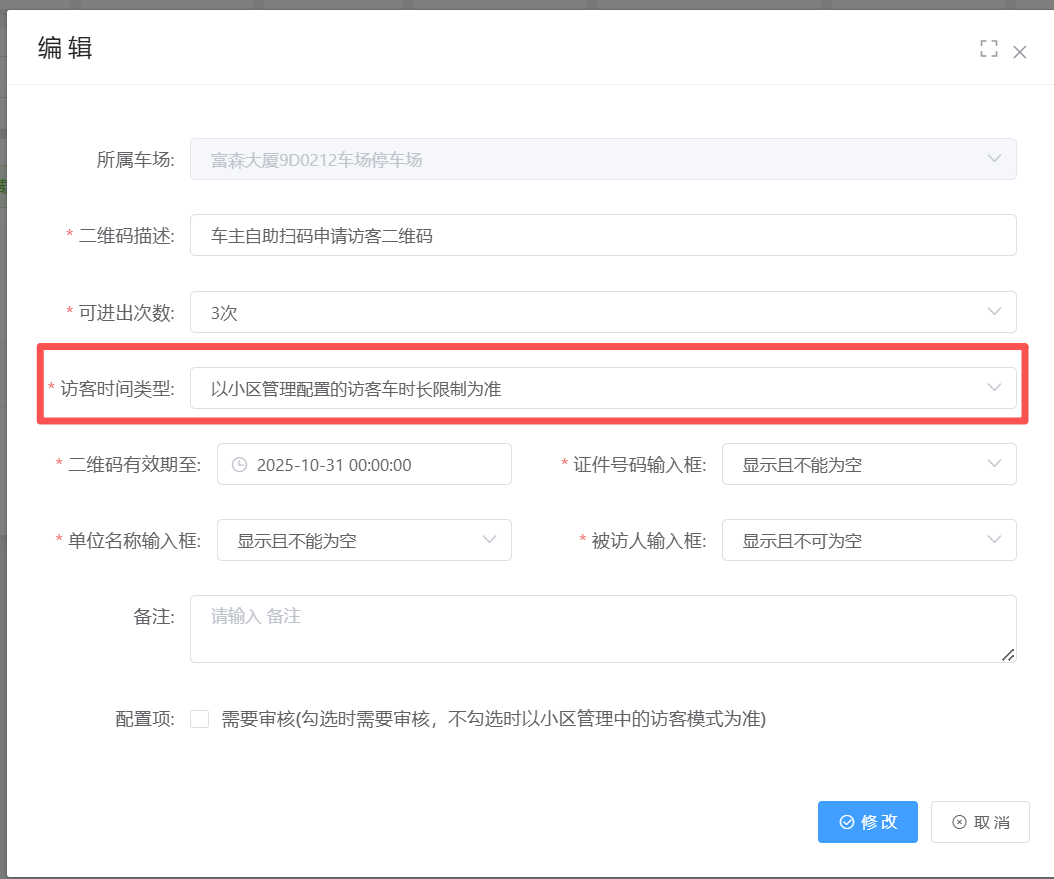
Task: Click the 修改 submit button
Action: click(x=867, y=822)
